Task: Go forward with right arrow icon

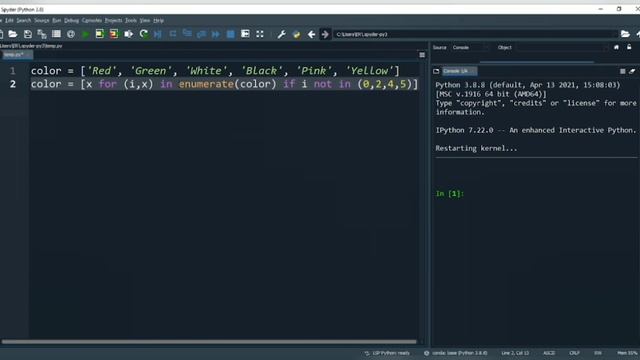Action: click(x=325, y=34)
